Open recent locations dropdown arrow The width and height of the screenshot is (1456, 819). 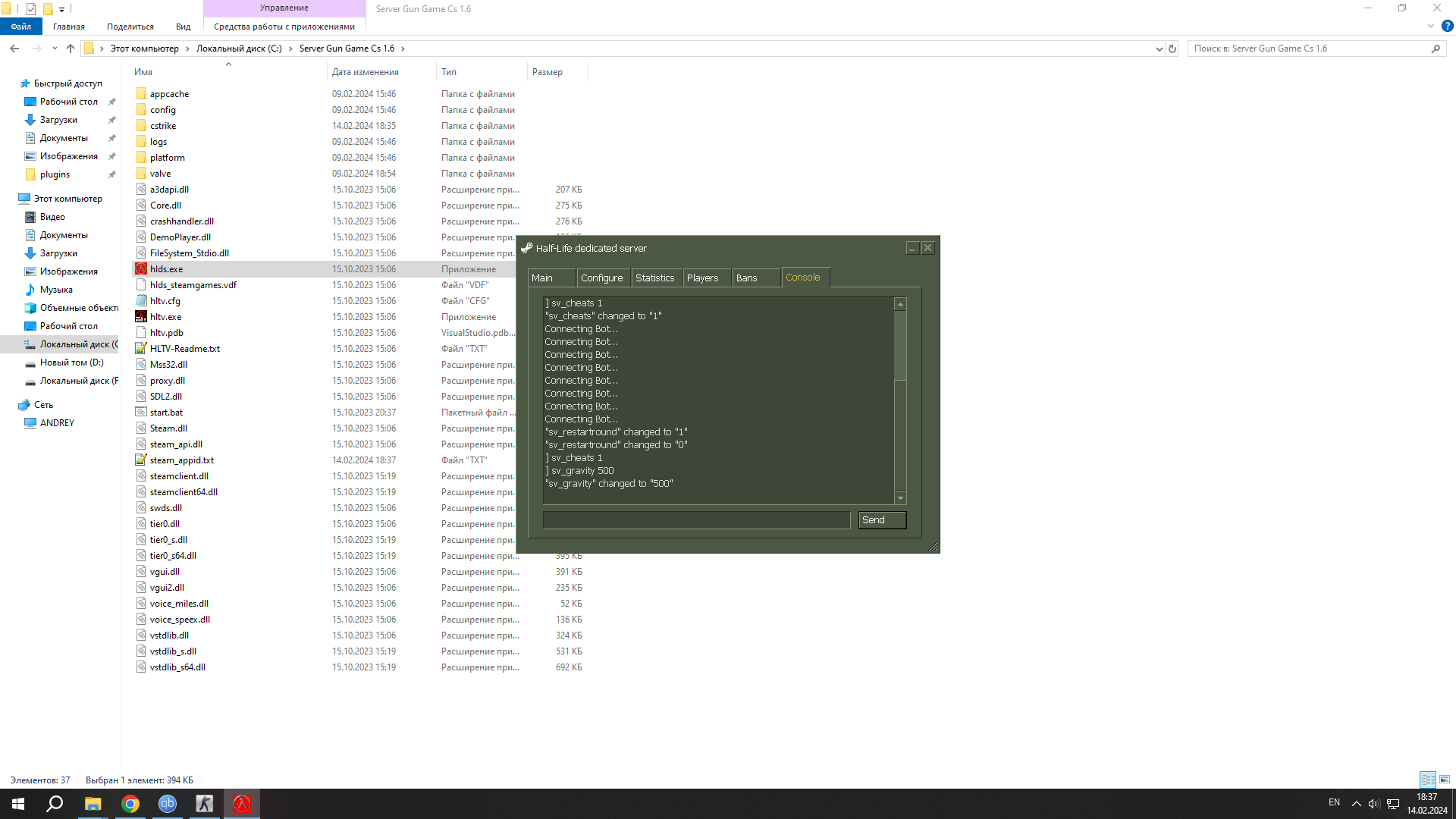click(55, 49)
